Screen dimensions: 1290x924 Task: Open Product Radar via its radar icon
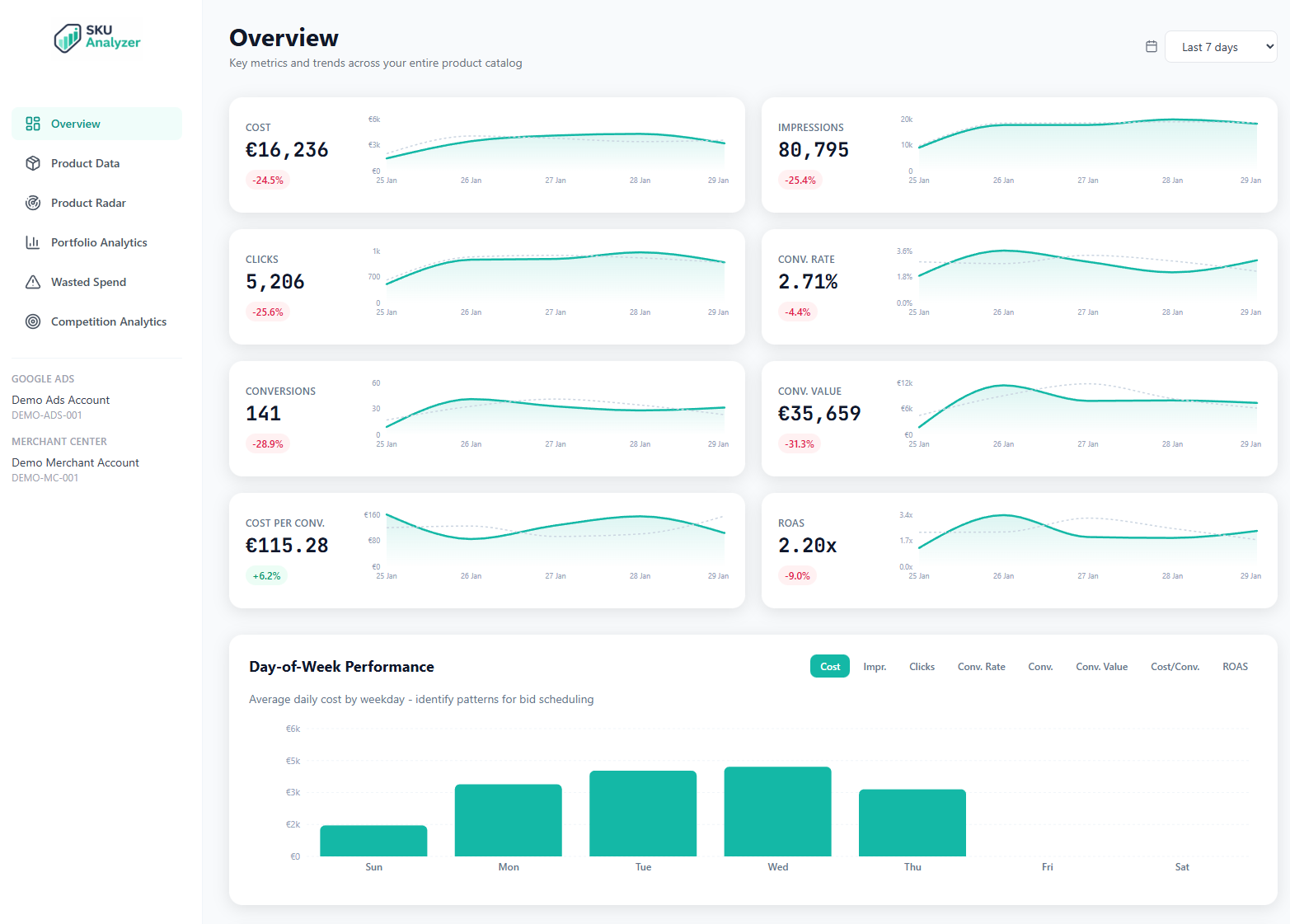point(33,203)
